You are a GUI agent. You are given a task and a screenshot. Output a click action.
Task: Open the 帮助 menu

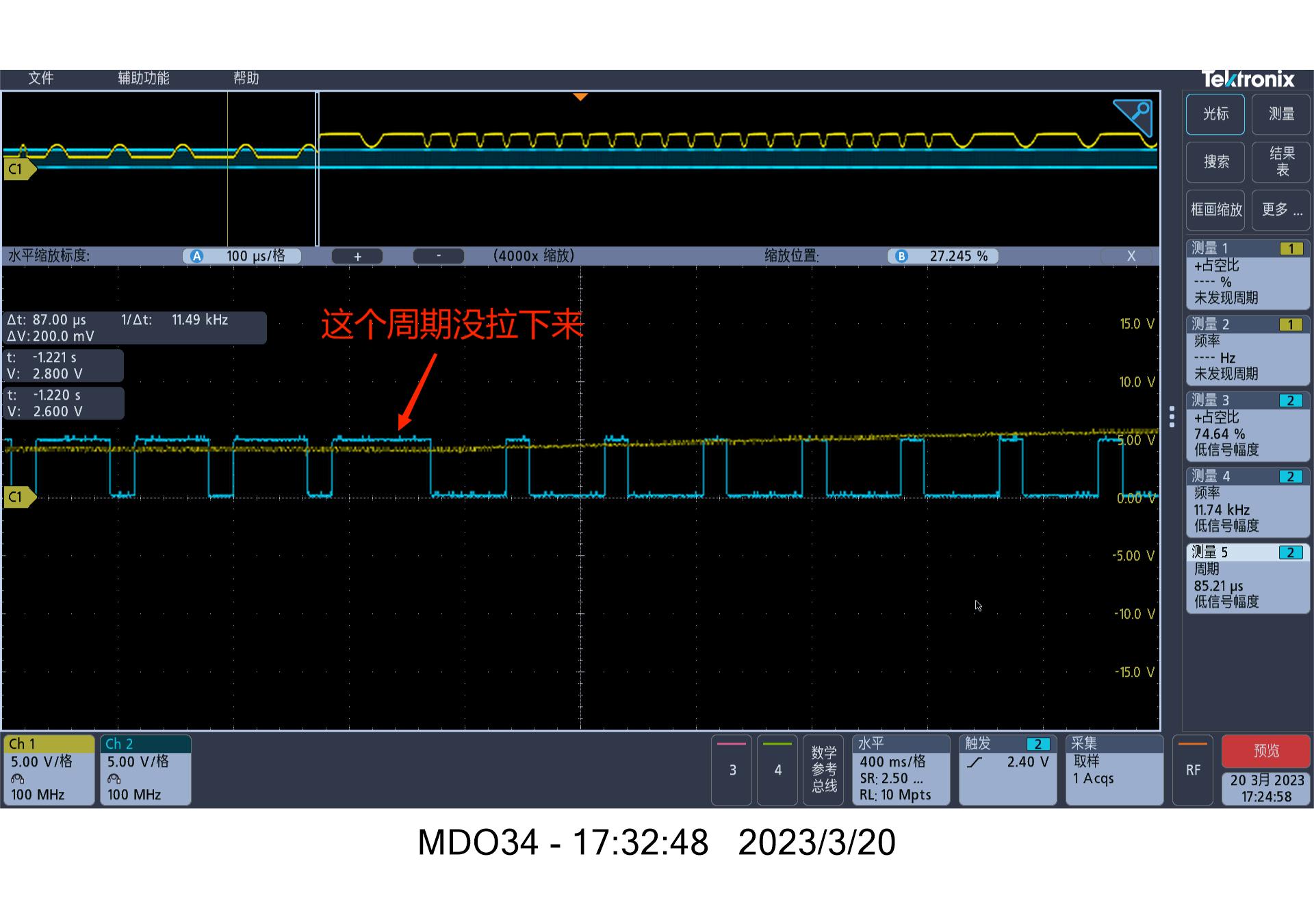click(246, 78)
